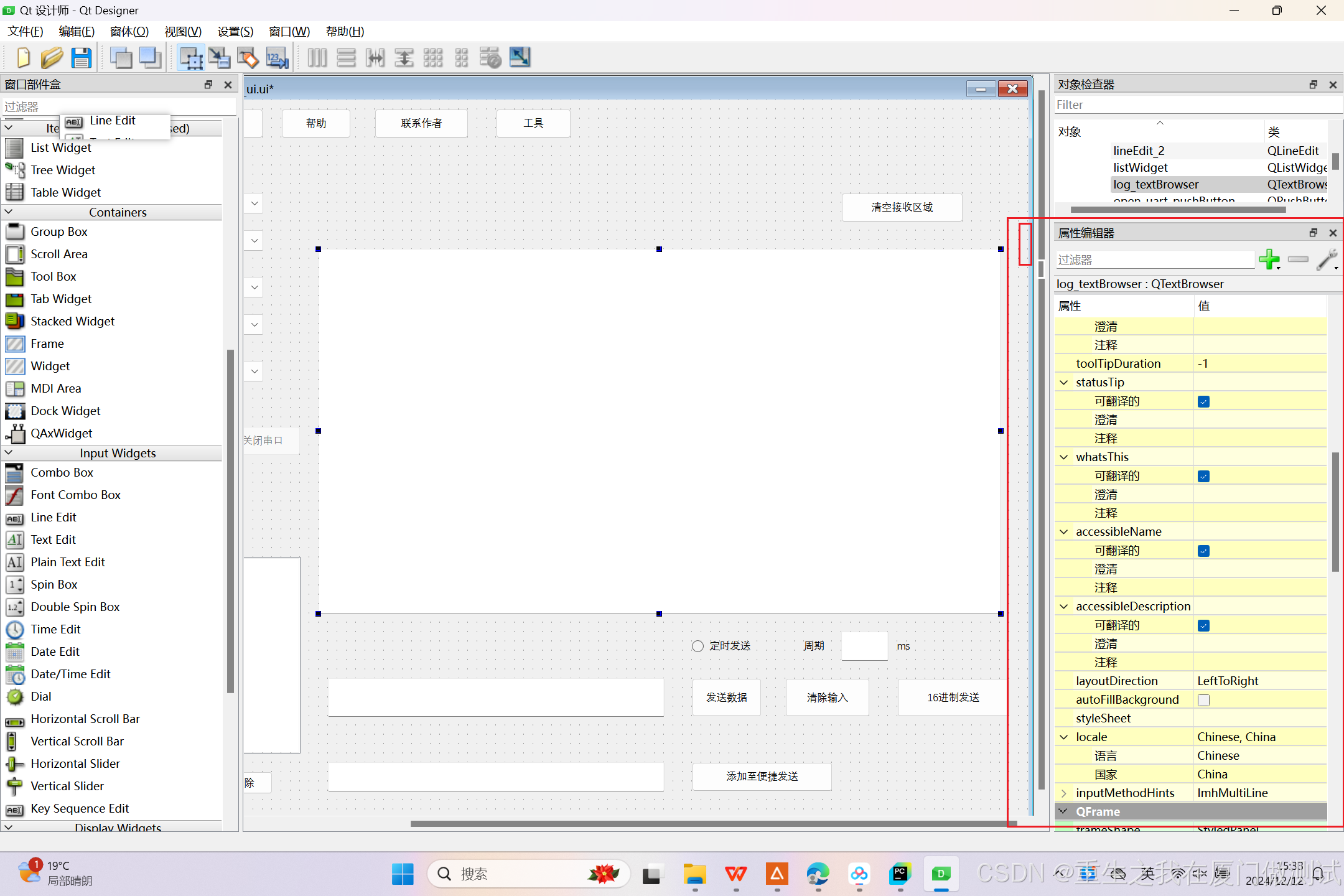Click the Open file folder icon
The width and height of the screenshot is (1344, 896).
(x=52, y=58)
